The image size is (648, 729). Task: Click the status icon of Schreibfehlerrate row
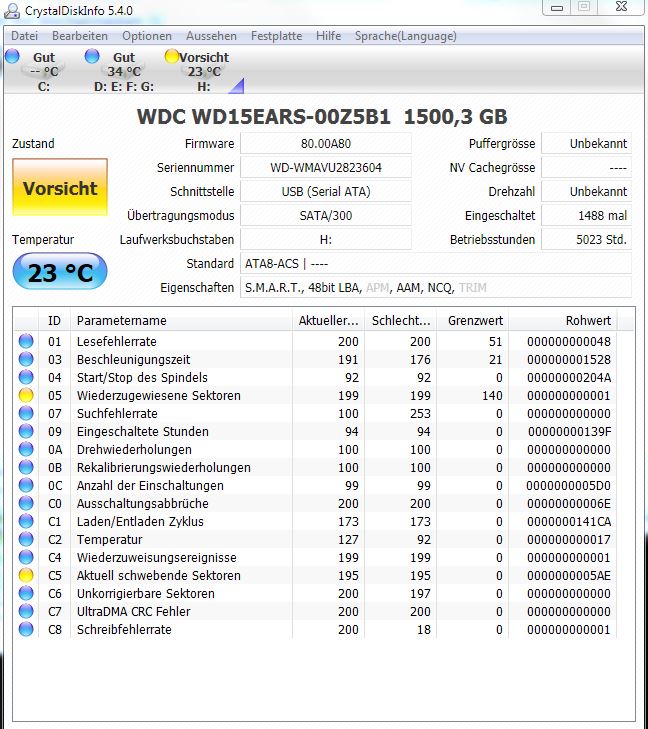26,629
